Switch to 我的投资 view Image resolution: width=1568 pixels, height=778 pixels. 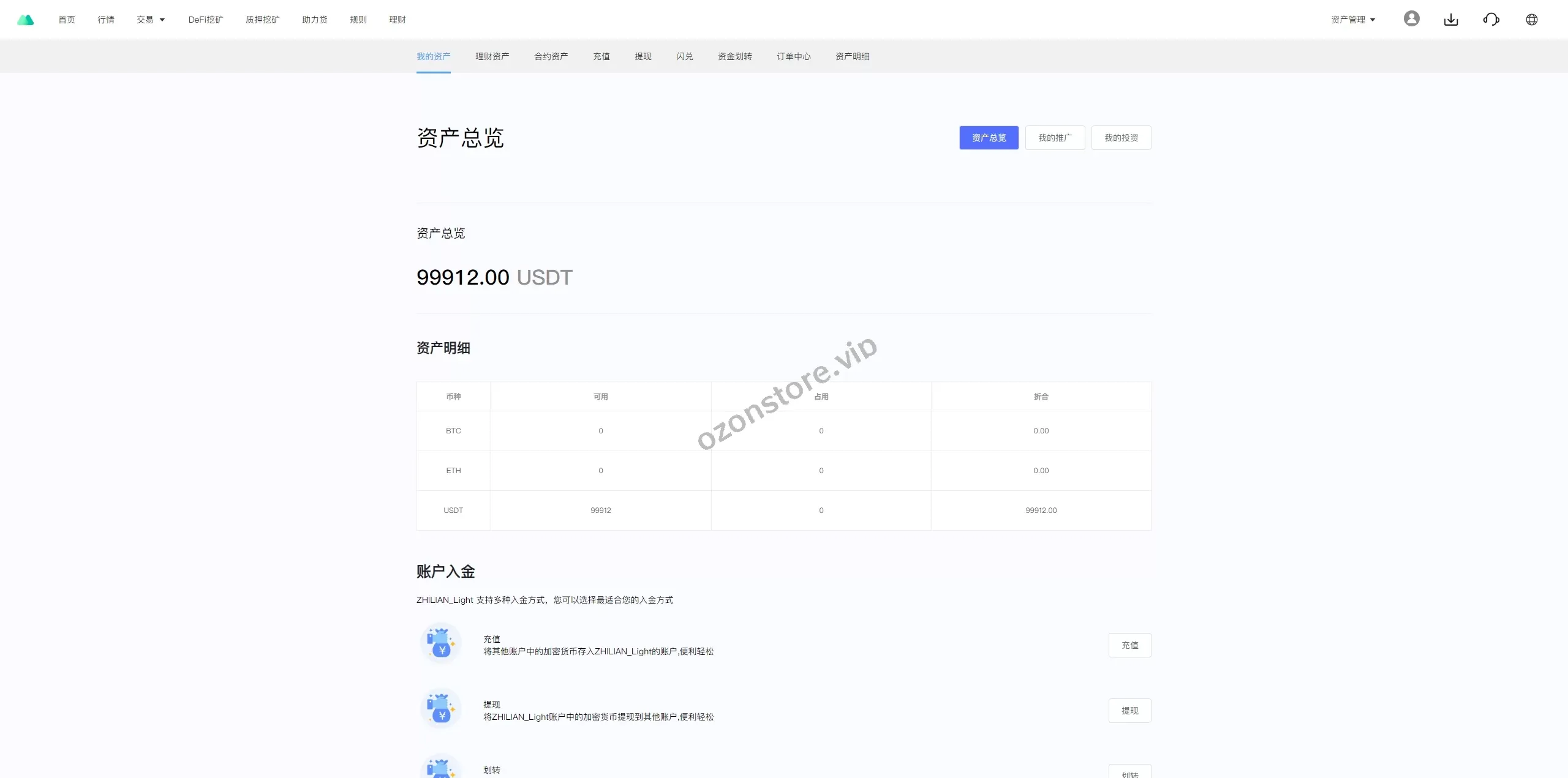(1121, 138)
